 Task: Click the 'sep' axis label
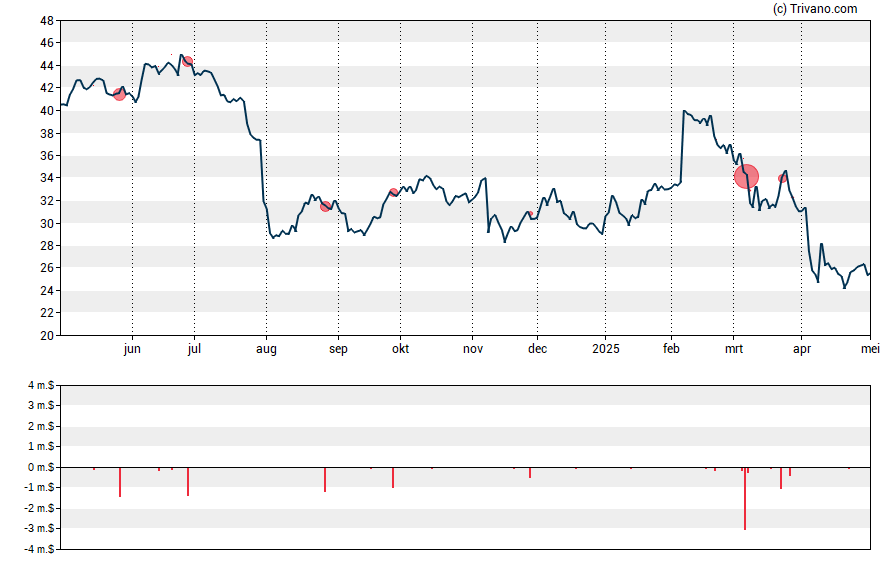[338, 349]
